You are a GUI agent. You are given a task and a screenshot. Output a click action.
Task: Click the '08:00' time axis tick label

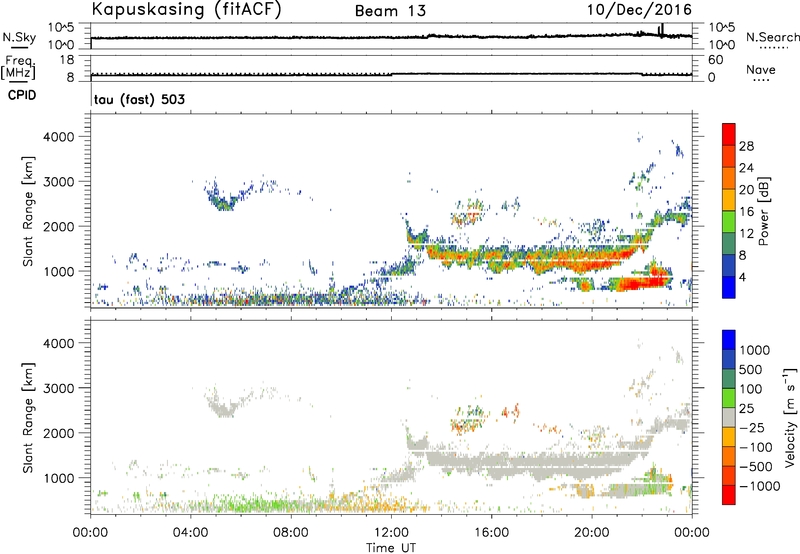291,533
